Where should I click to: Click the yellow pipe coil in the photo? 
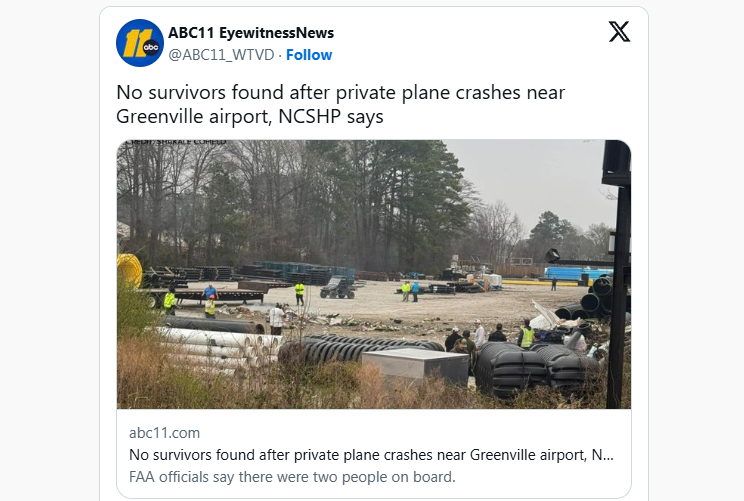click(x=130, y=269)
